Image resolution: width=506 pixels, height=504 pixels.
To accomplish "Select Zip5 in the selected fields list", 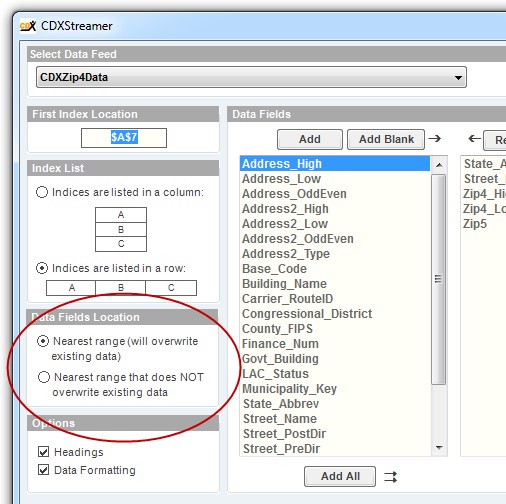I will (484, 224).
